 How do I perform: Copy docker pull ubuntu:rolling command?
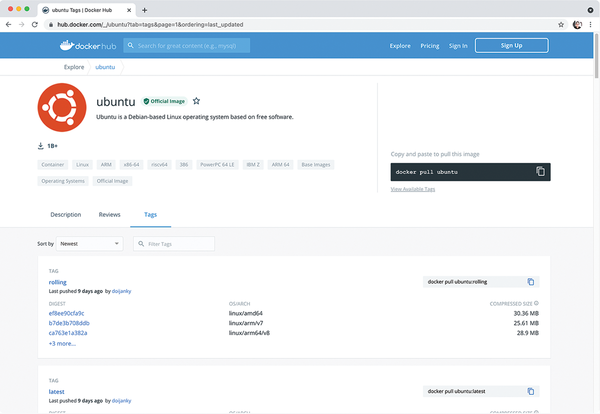[x=531, y=282]
